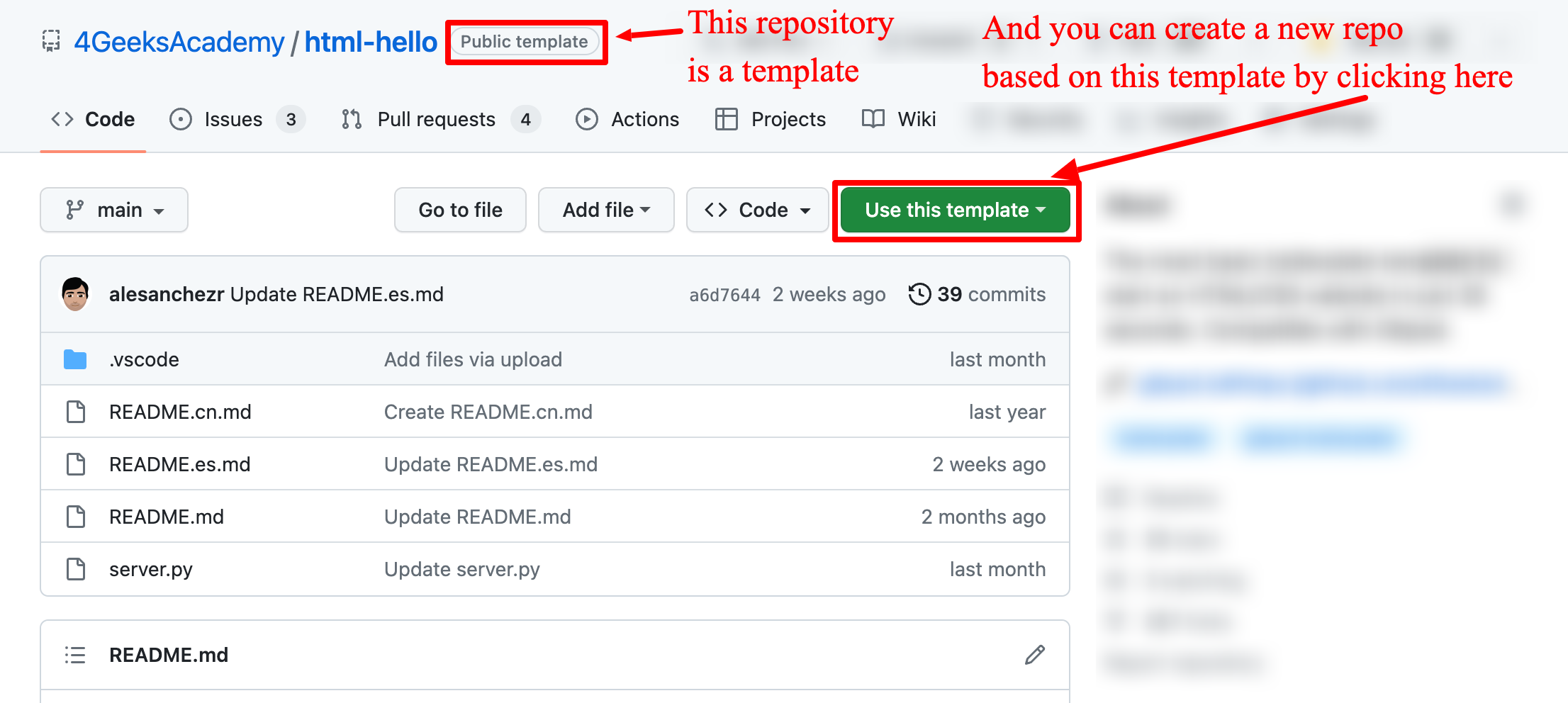Click the file icon beside README.cn.md
This screenshot has width=1568, height=703.
click(76, 412)
